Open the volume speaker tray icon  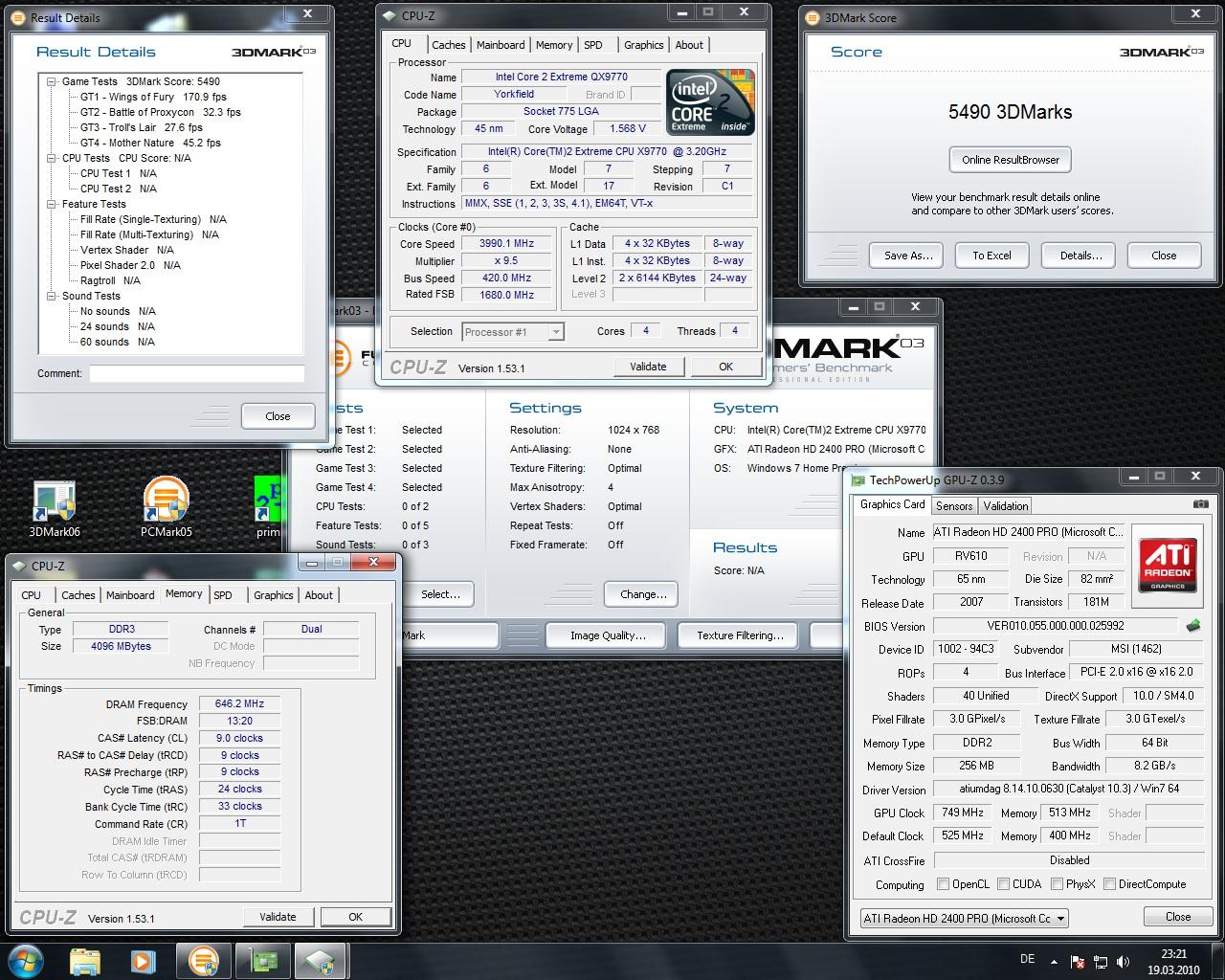1123,962
